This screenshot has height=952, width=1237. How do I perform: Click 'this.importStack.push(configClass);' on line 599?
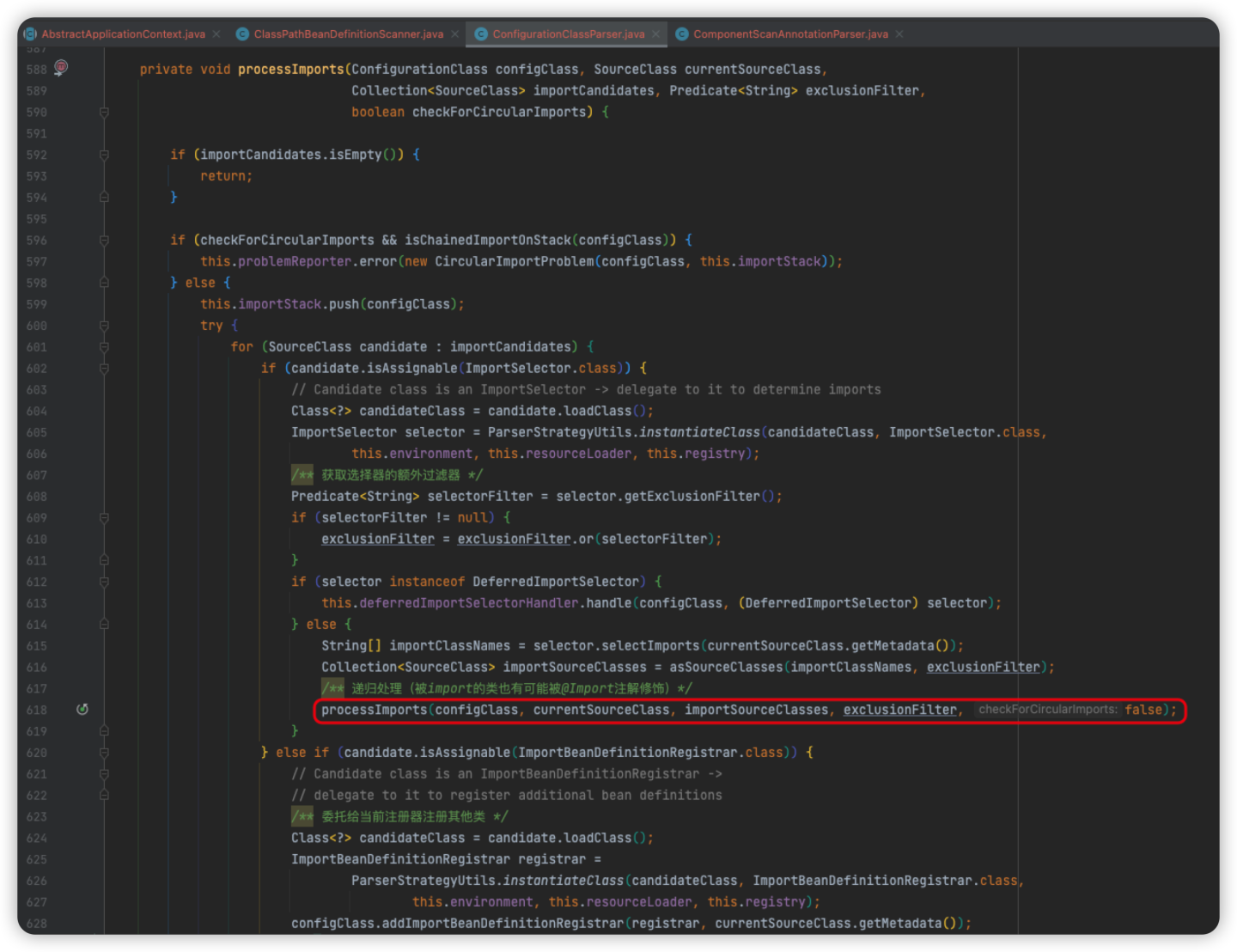(x=332, y=304)
